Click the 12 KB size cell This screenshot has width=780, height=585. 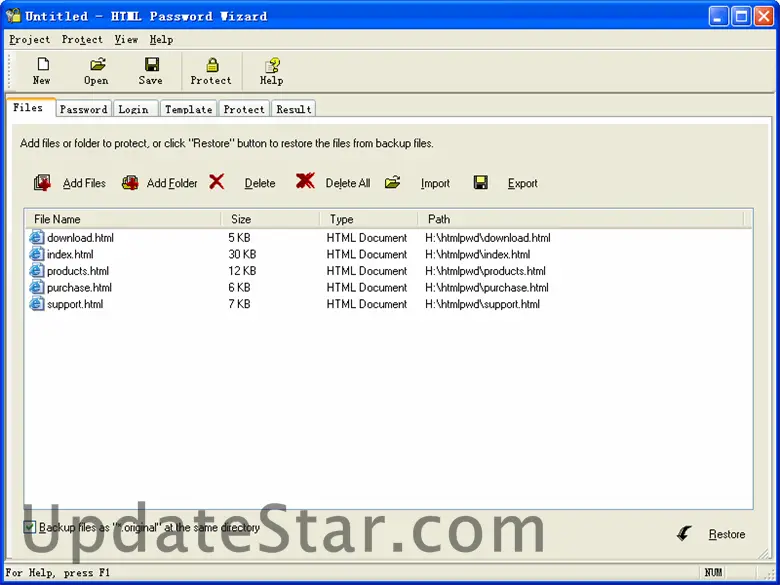click(x=242, y=271)
